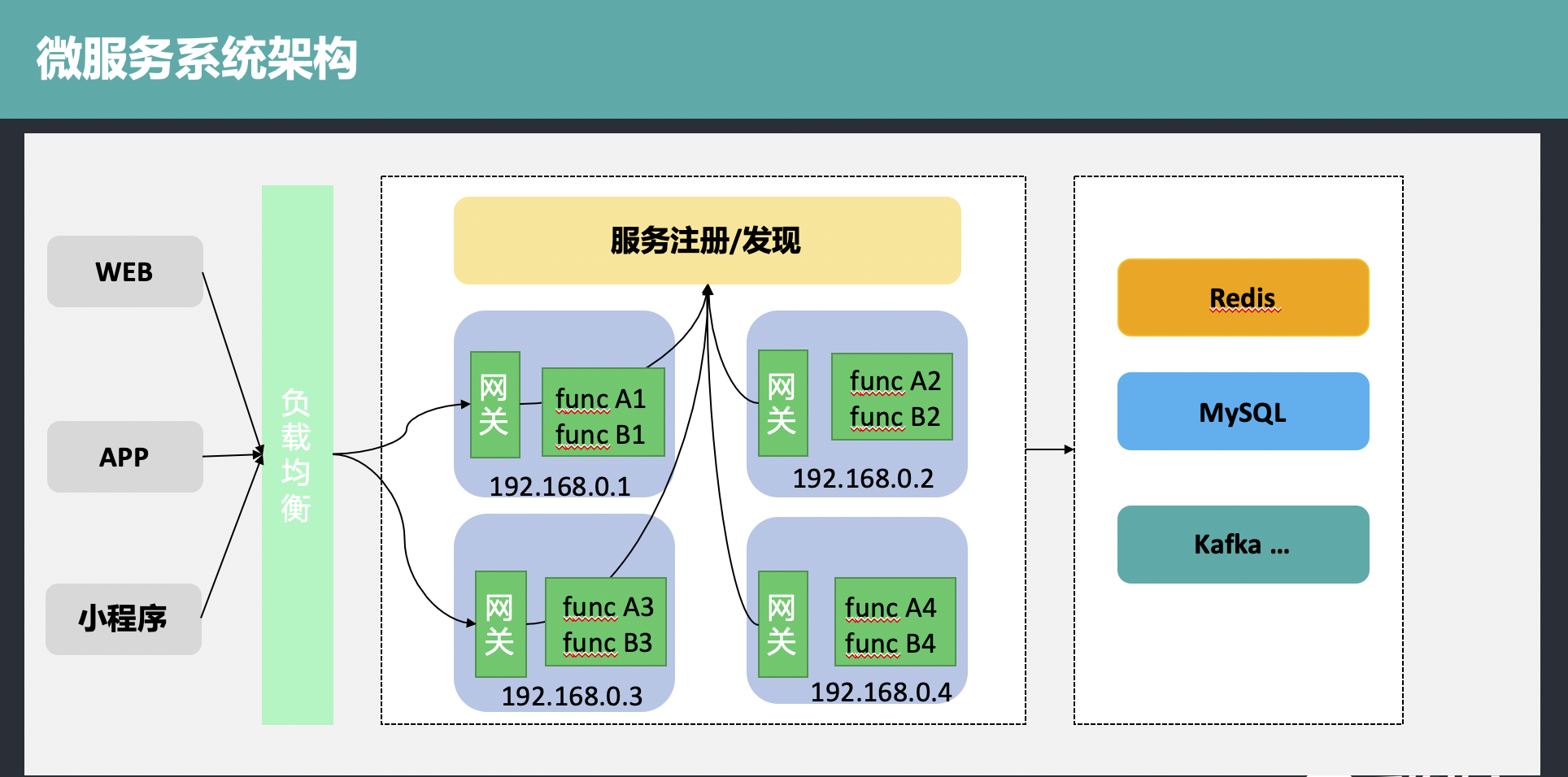Screen dimensions: 1568x777
Task: Click the 网关 box in the 192.168.0.1 node
Action: click(495, 405)
